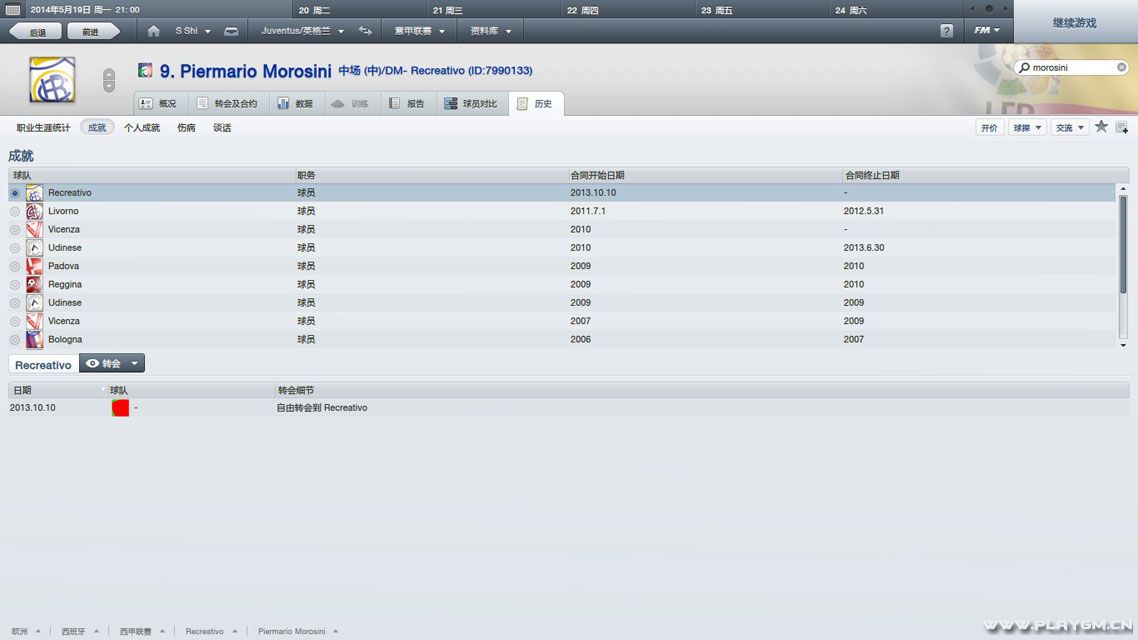Open the Juventus/英格兰 dropdown menu
1138x640 pixels.
click(x=302, y=31)
